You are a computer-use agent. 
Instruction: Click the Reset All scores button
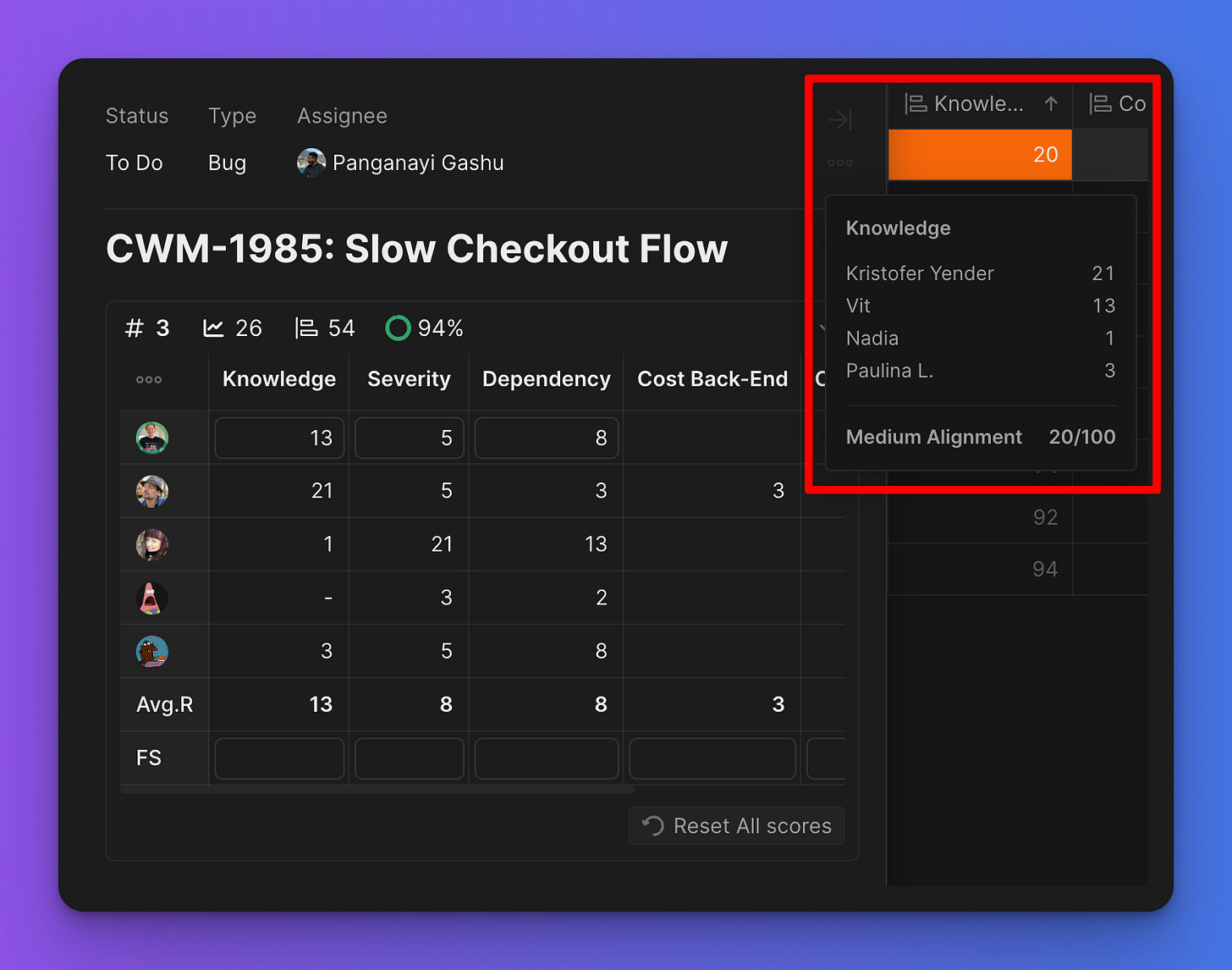coord(736,826)
